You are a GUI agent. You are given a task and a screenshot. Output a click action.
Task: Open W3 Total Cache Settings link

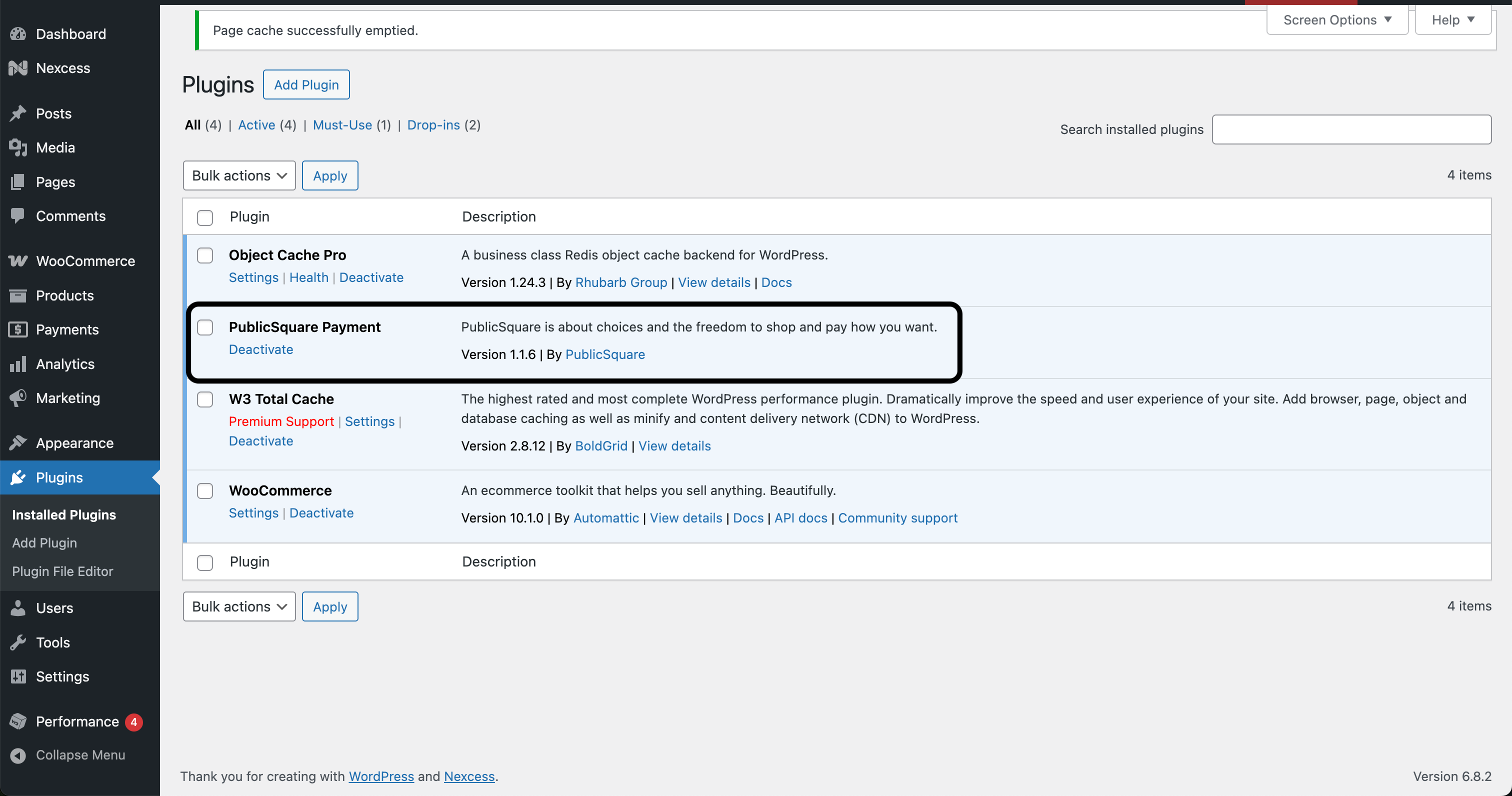click(x=370, y=421)
